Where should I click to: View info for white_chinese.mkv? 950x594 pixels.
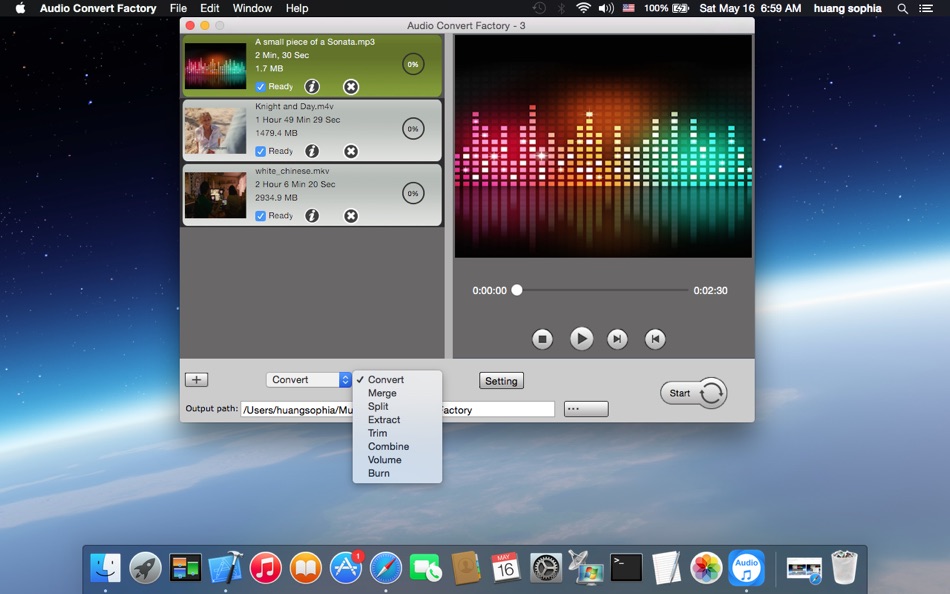pyautogui.click(x=312, y=216)
